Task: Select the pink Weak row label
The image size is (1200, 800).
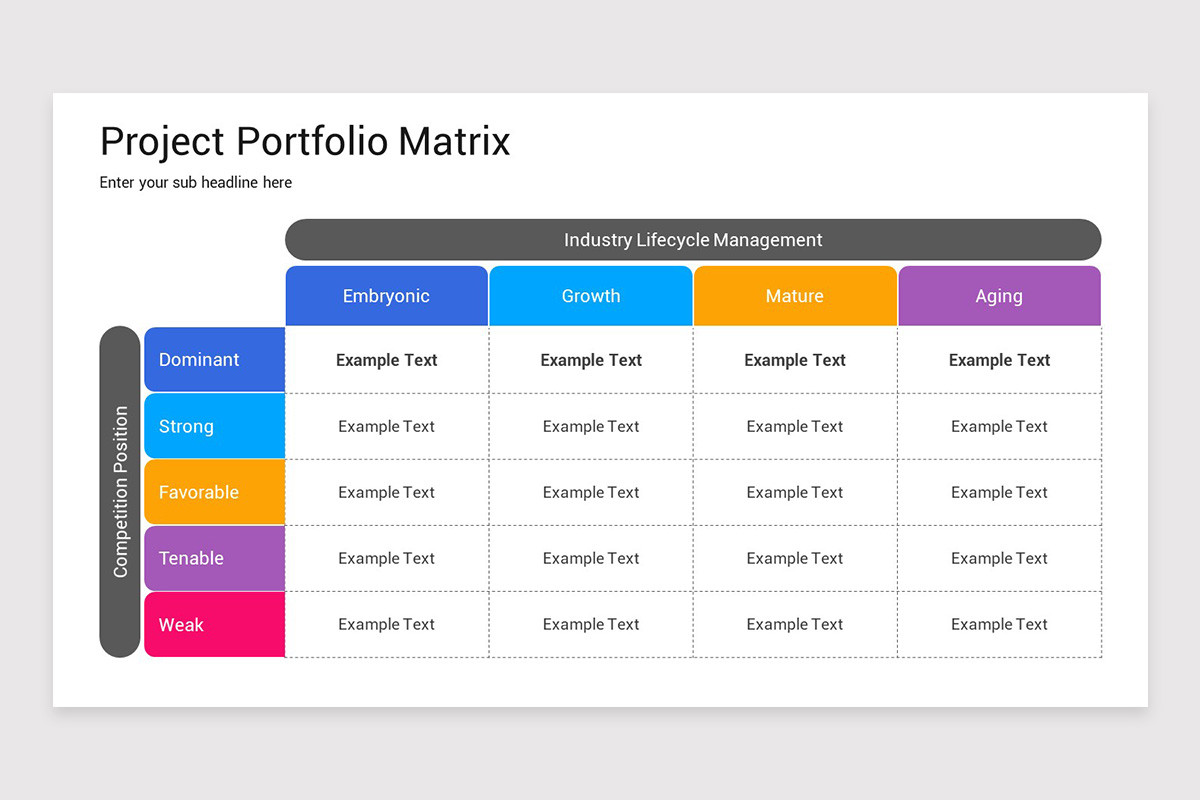Action: 215,625
